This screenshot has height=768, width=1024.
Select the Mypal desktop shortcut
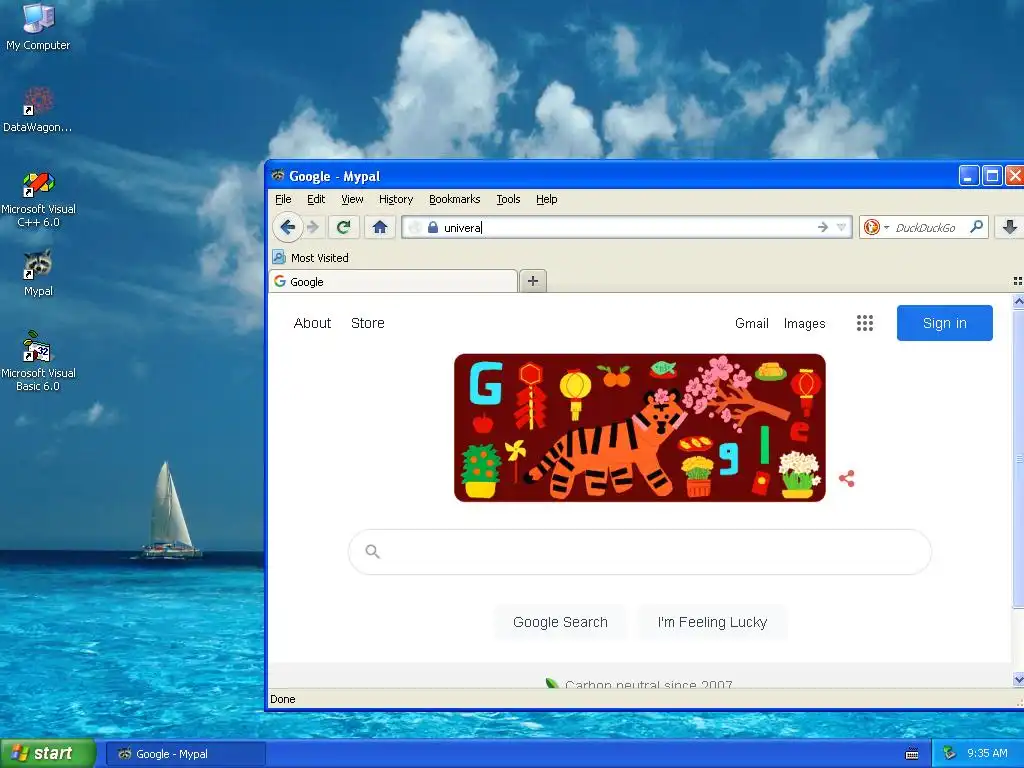click(38, 274)
